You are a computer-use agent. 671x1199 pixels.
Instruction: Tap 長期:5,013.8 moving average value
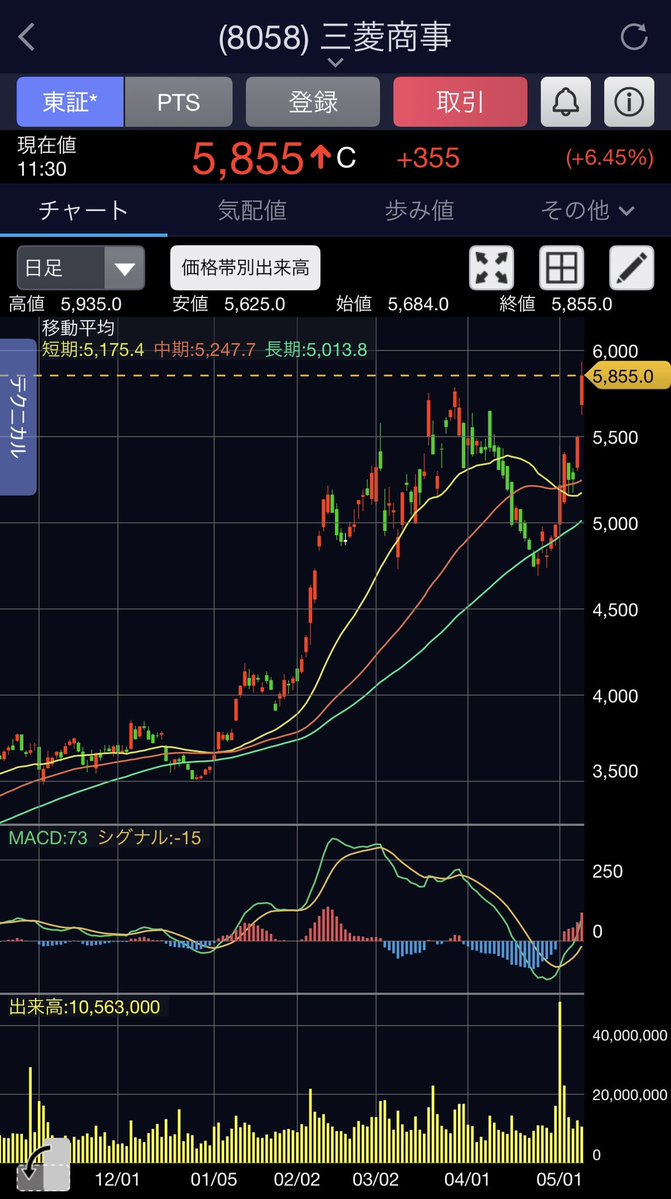point(316,350)
